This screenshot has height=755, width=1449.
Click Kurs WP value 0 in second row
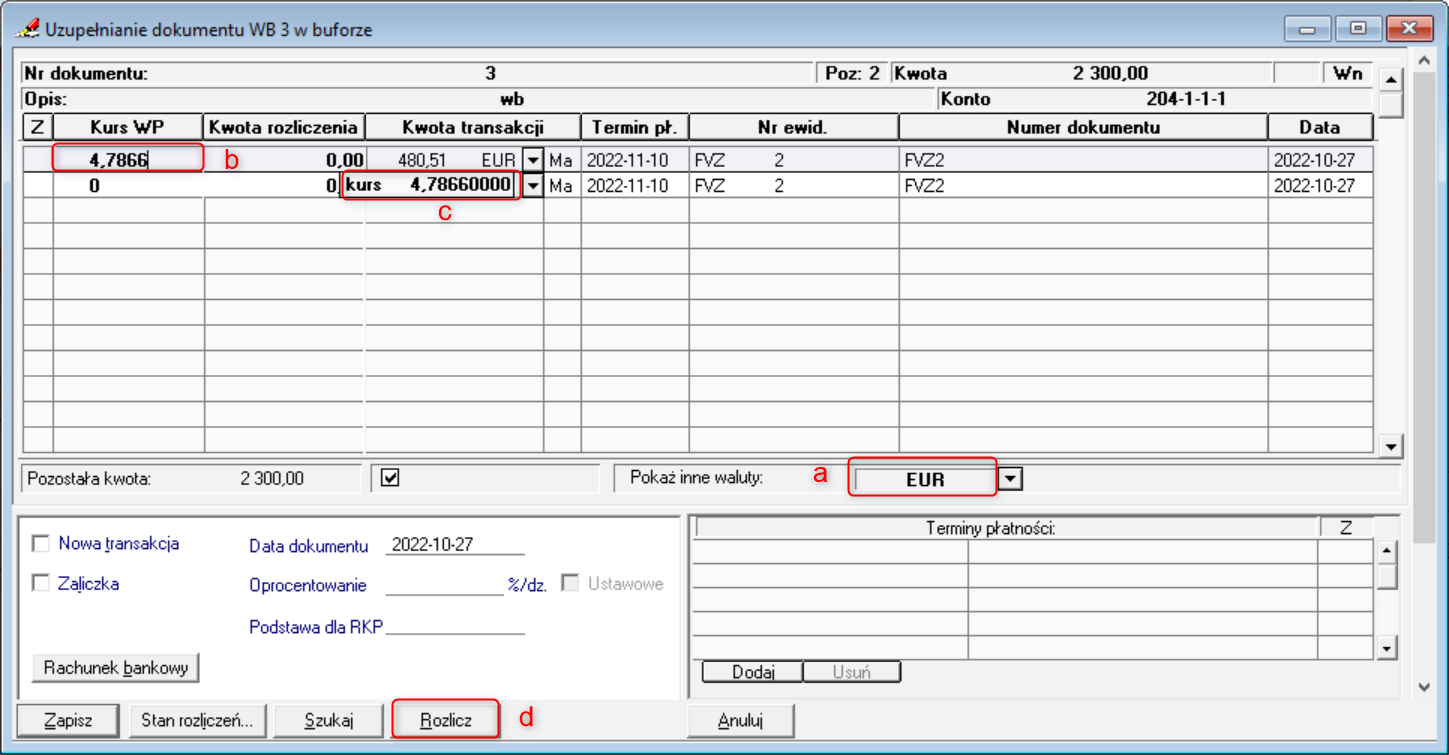click(x=128, y=186)
